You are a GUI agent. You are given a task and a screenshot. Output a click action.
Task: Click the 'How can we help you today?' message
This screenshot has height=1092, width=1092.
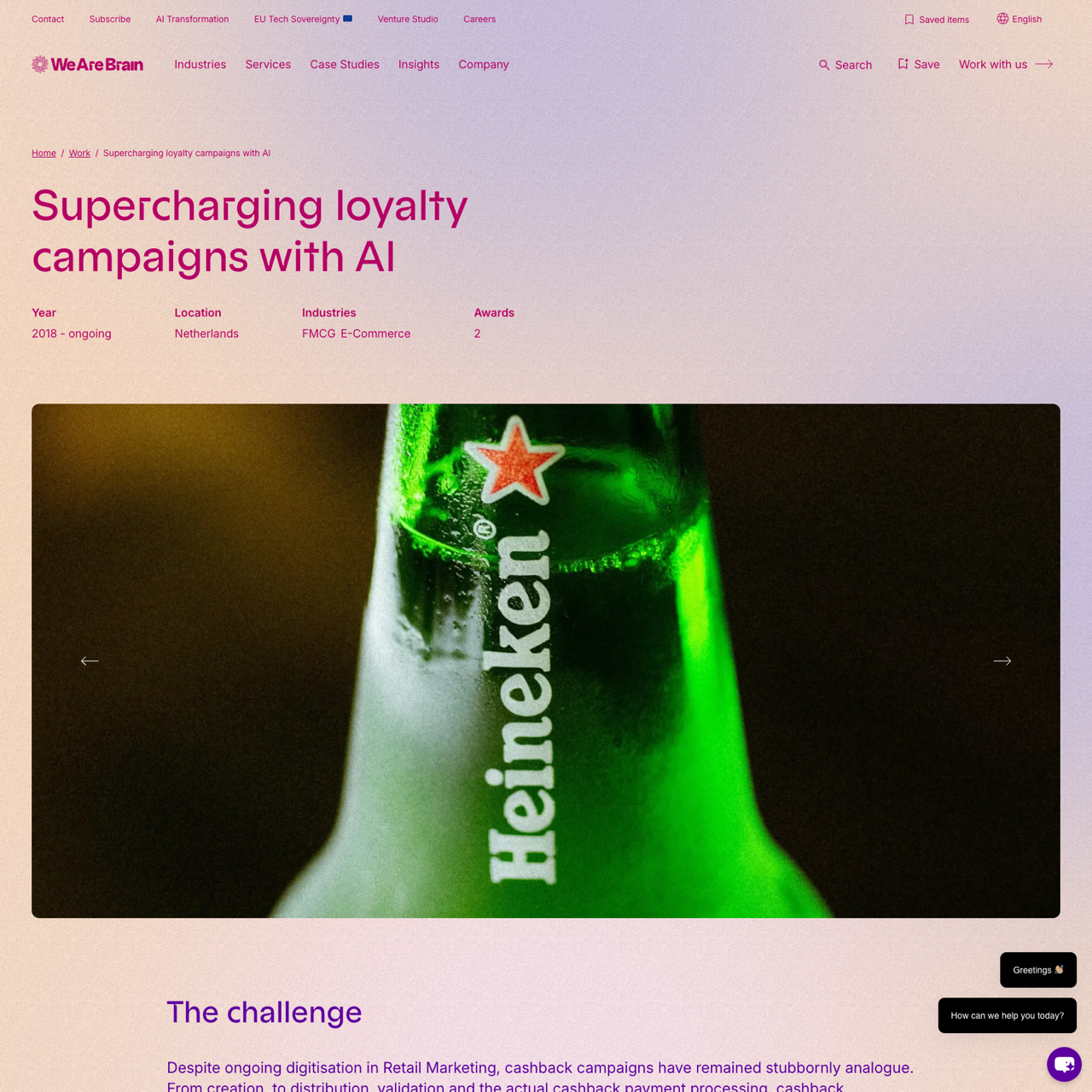[1008, 1015]
